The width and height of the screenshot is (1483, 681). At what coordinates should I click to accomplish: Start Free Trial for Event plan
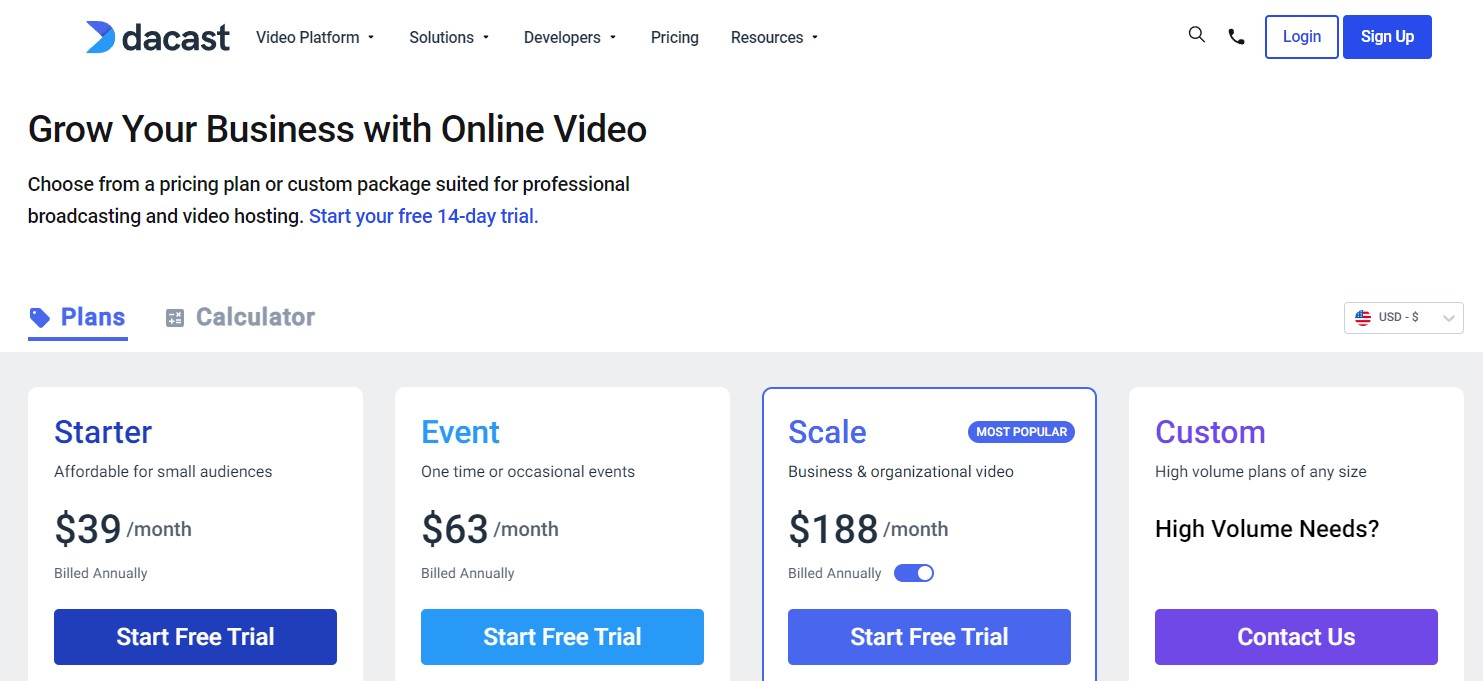click(x=562, y=637)
